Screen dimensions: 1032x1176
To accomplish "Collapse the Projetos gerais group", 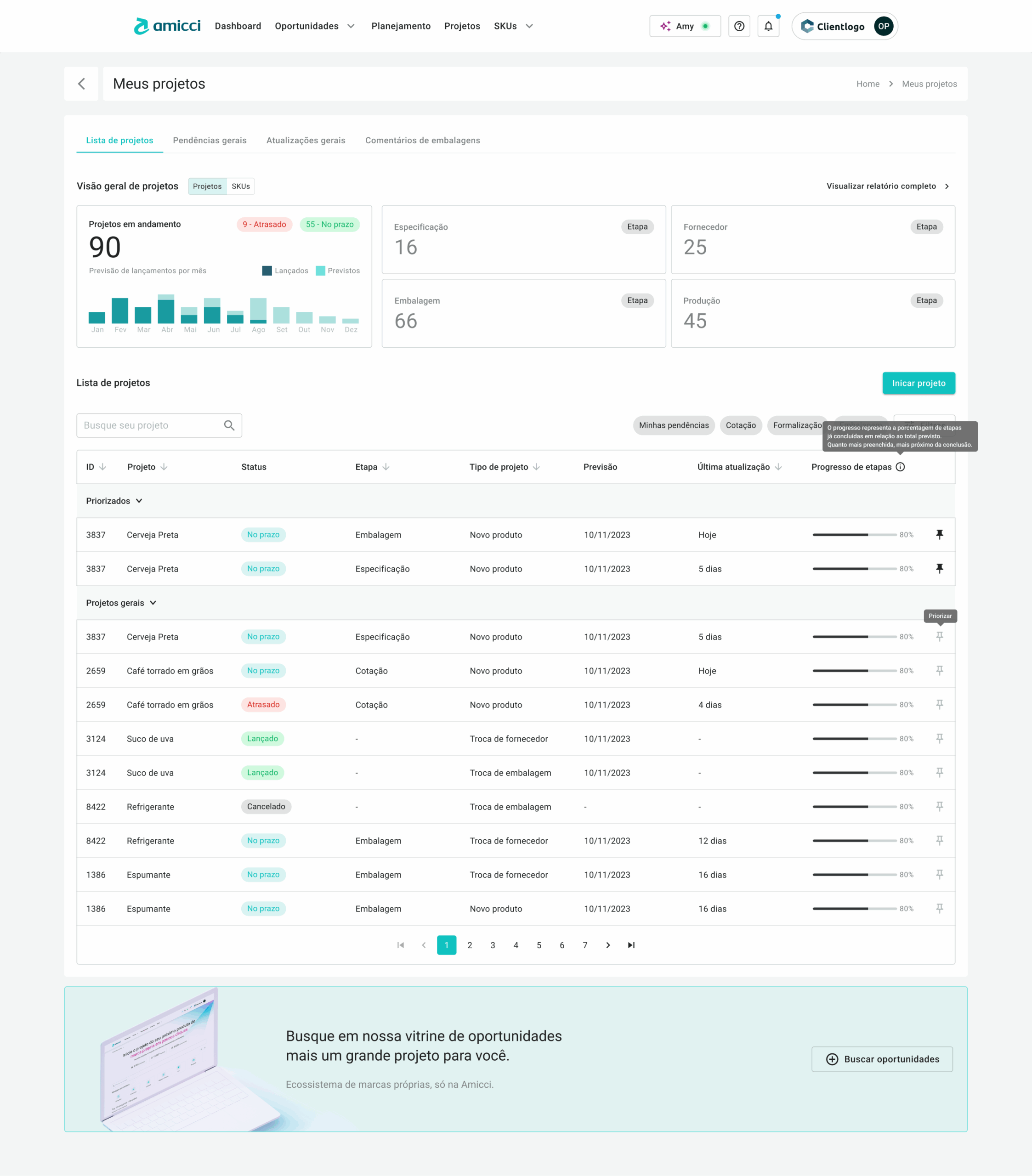I will [x=153, y=602].
